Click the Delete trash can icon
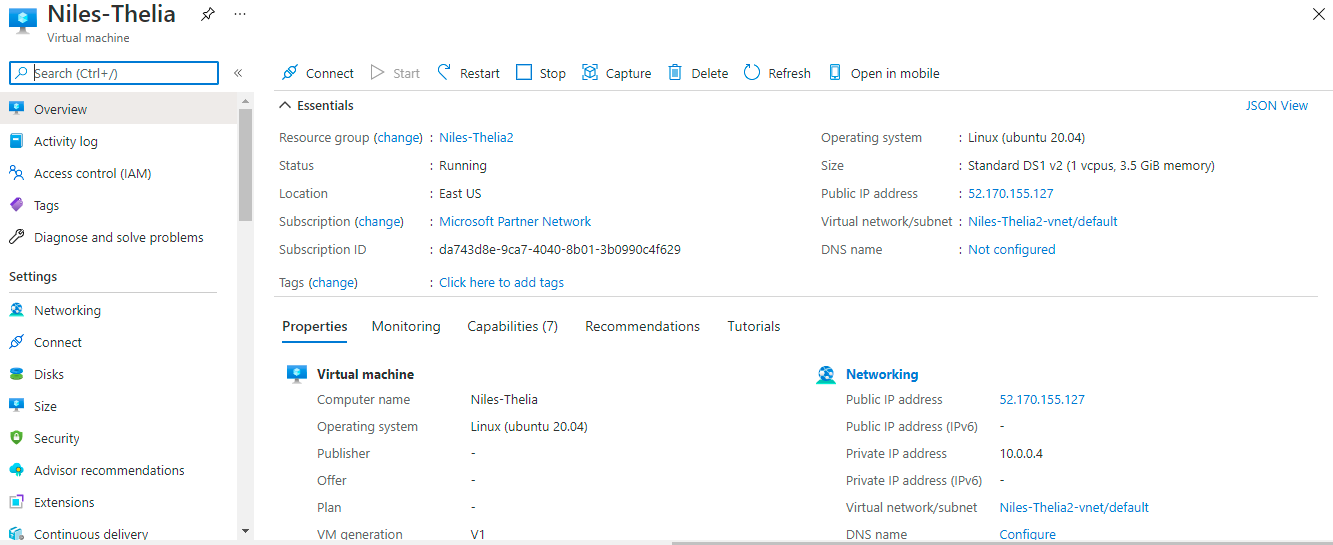This screenshot has height=545, width=1333. point(675,73)
